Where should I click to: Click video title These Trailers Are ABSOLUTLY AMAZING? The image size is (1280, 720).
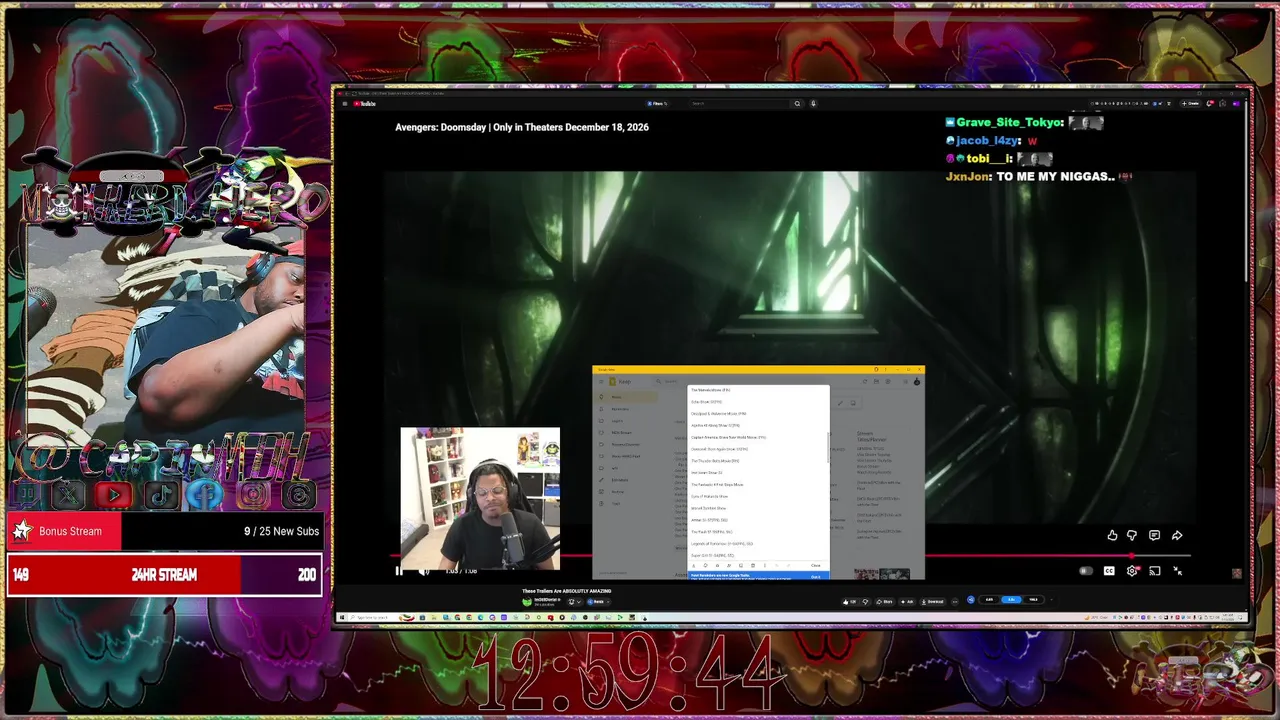point(566,591)
